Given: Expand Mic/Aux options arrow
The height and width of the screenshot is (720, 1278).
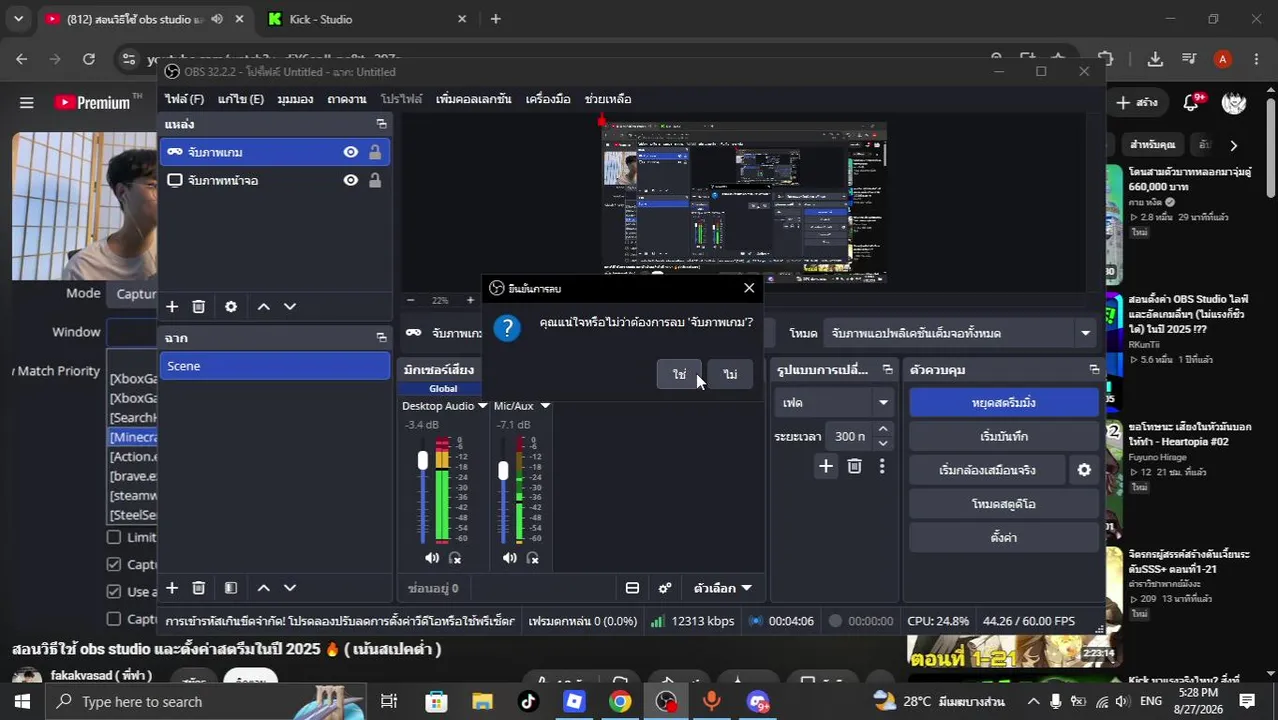Looking at the screenshot, I should (545, 406).
